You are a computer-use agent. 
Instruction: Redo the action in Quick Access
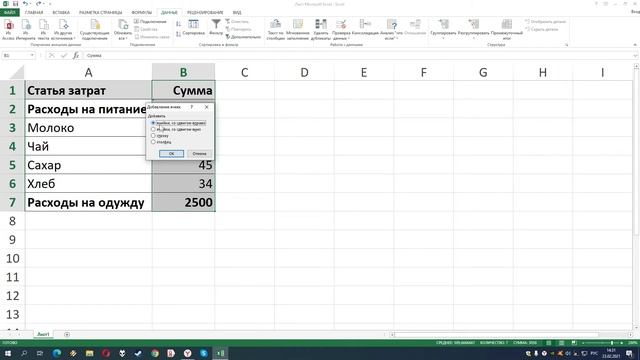39,4
